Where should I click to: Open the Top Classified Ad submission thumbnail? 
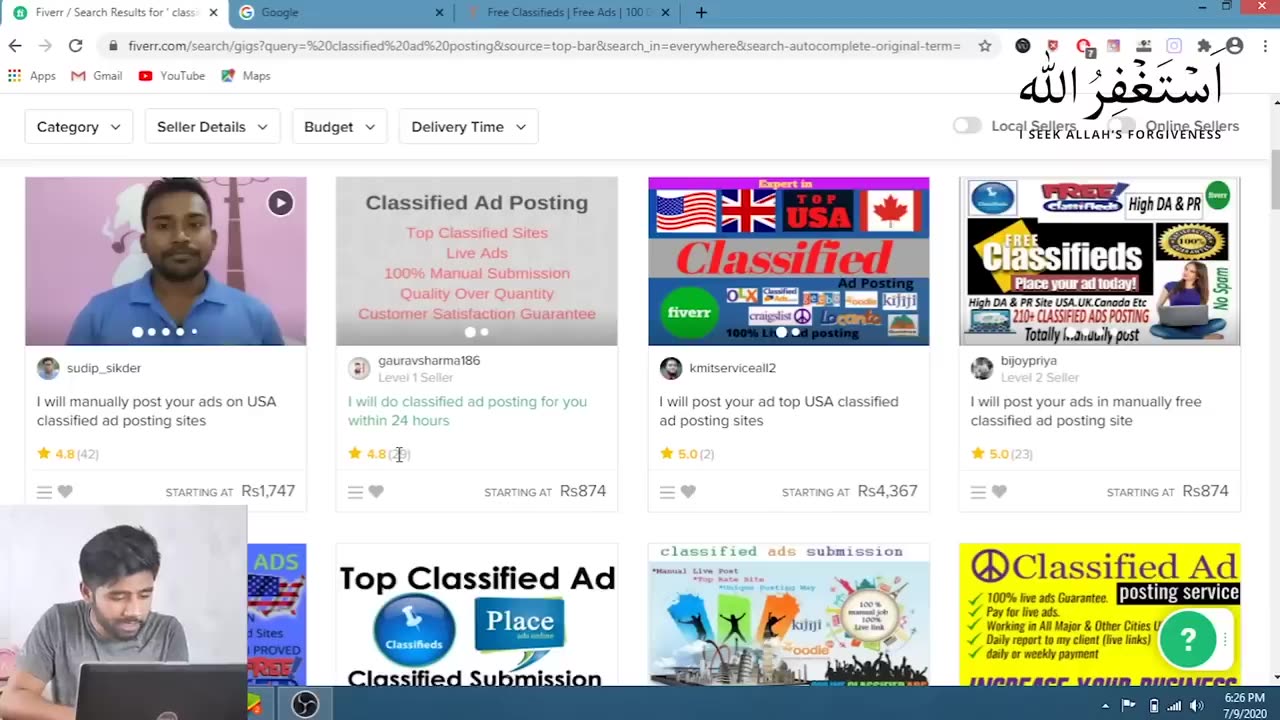[x=477, y=615]
